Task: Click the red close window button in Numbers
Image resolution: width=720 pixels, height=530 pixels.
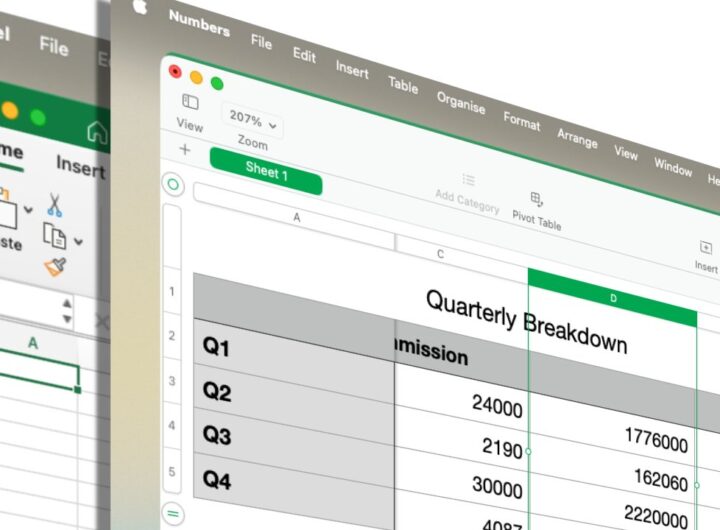Action: pyautogui.click(x=175, y=71)
